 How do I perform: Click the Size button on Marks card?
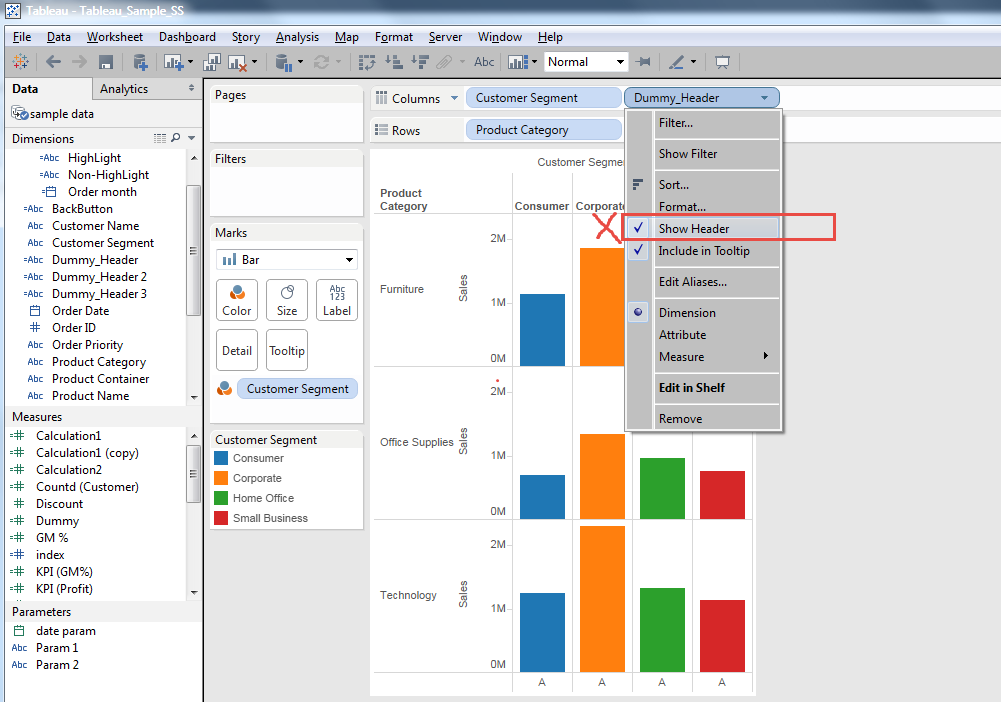click(287, 300)
